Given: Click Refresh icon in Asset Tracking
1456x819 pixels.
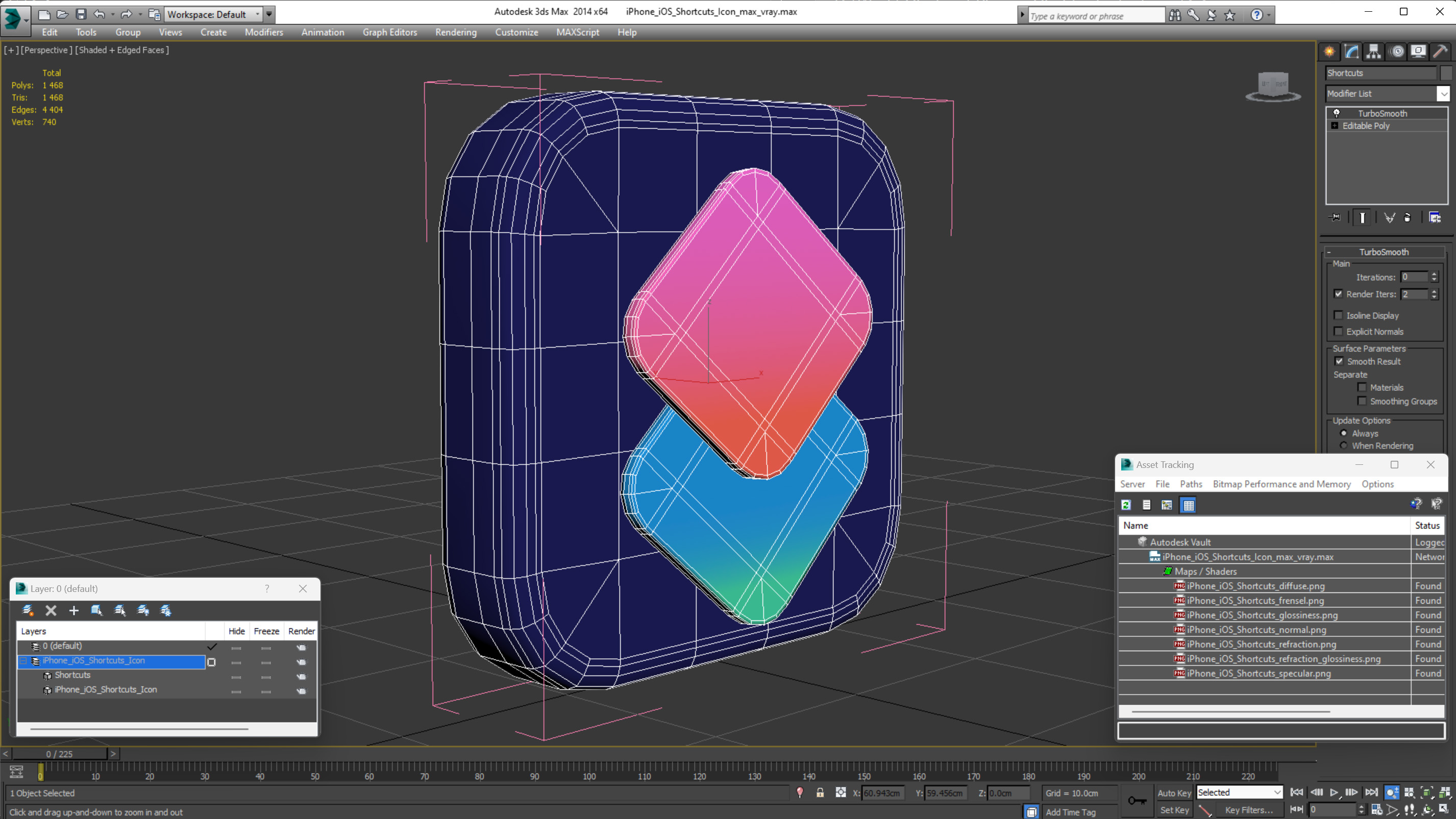Looking at the screenshot, I should (x=1126, y=505).
